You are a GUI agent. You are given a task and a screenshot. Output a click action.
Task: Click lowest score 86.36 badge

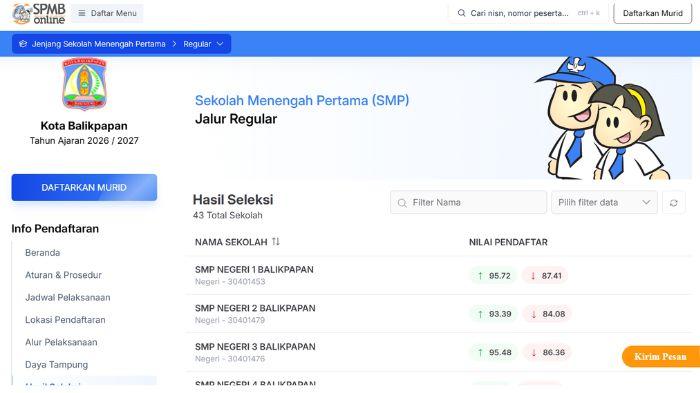click(x=548, y=352)
